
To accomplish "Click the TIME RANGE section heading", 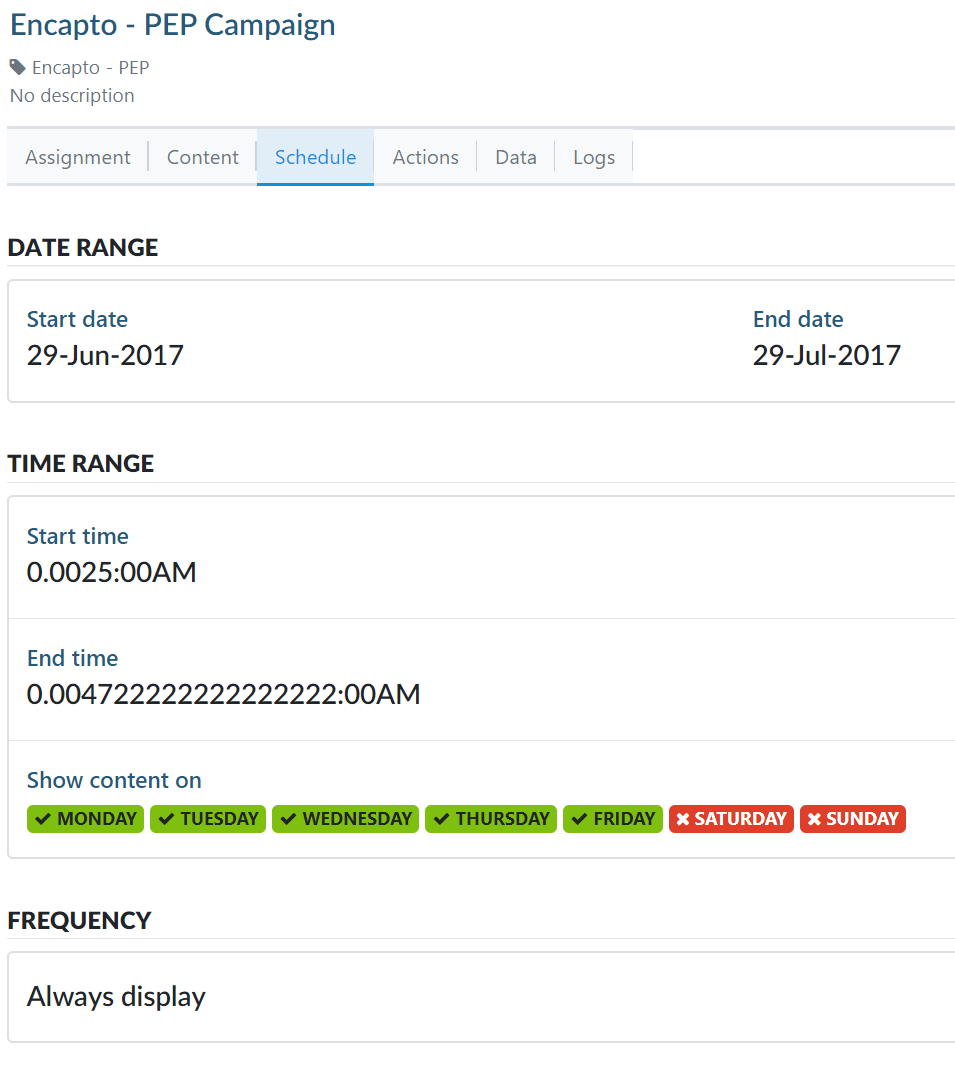I will [81, 463].
